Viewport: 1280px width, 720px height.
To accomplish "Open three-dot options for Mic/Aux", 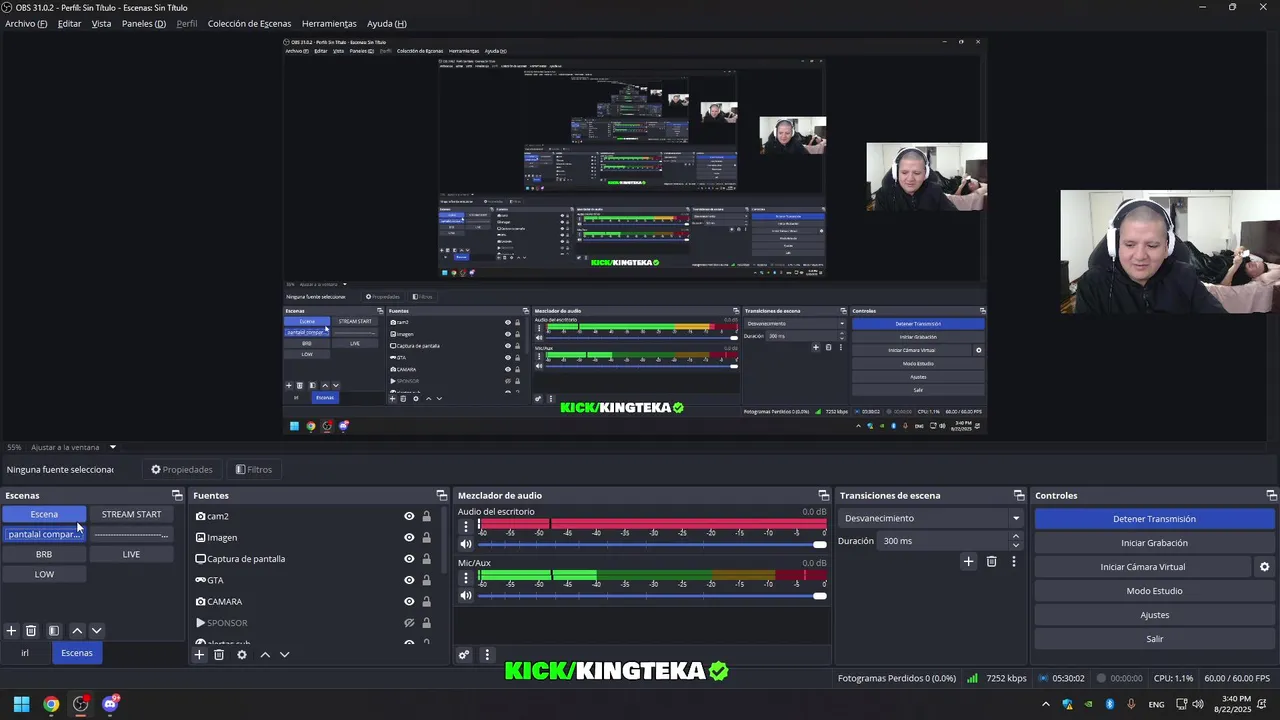I will (465, 577).
